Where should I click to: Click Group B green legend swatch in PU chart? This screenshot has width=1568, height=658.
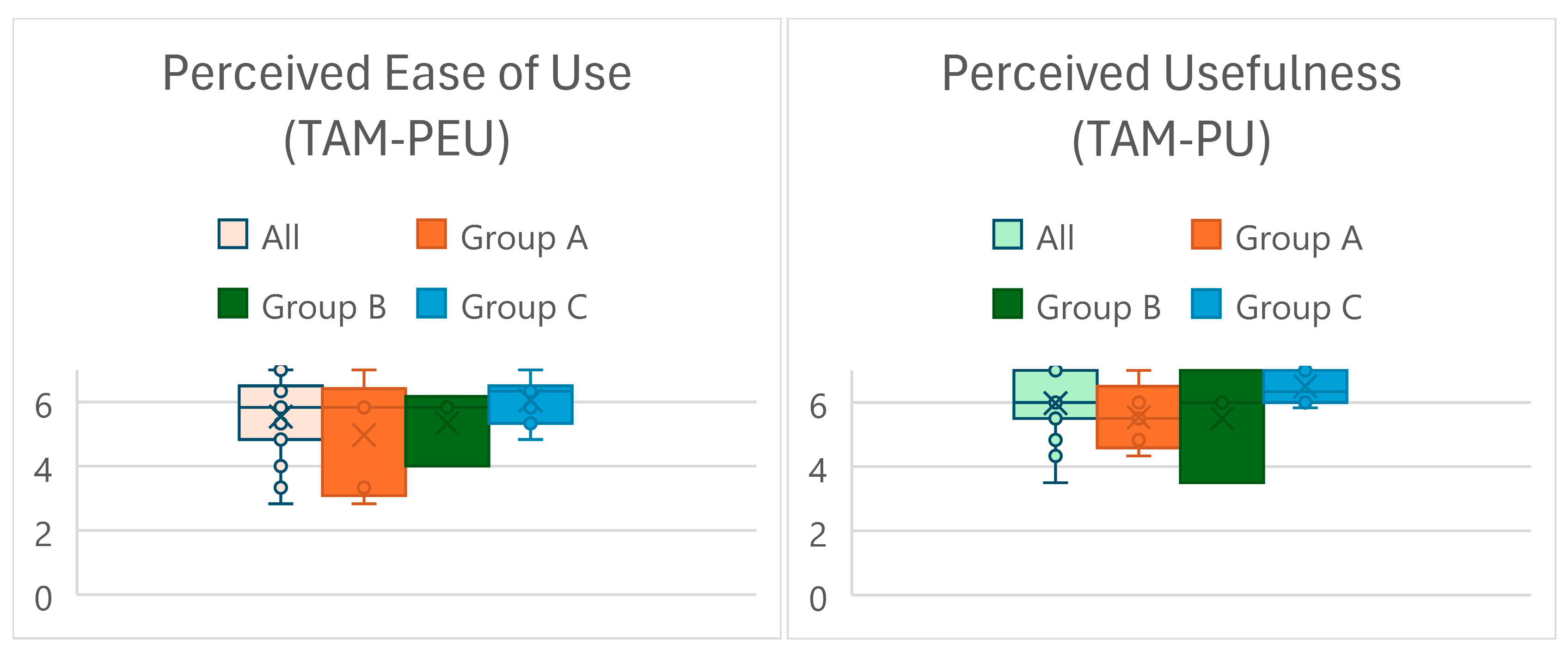click(1007, 304)
